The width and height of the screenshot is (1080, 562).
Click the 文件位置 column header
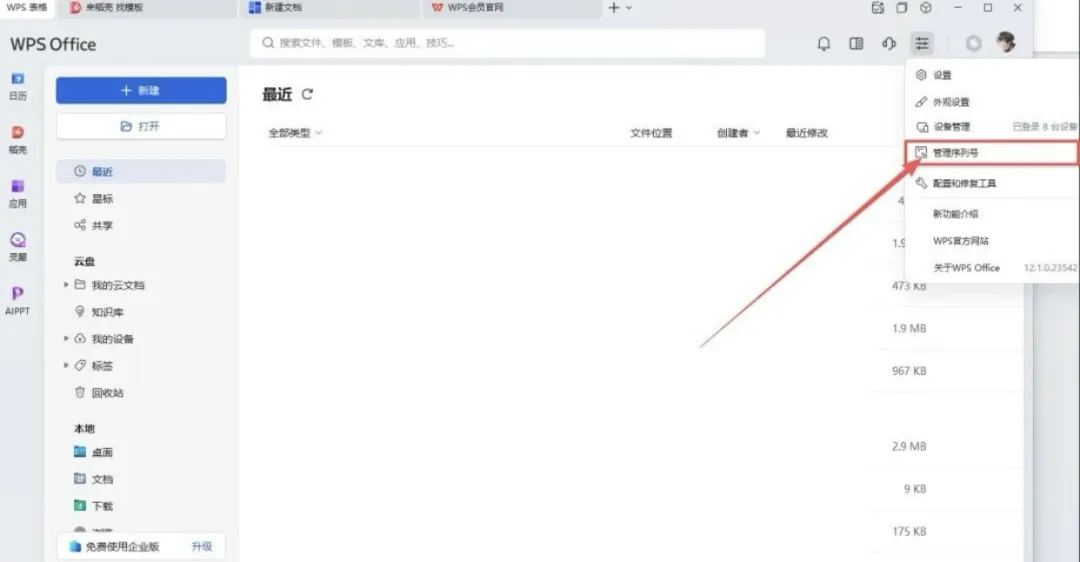click(x=651, y=133)
